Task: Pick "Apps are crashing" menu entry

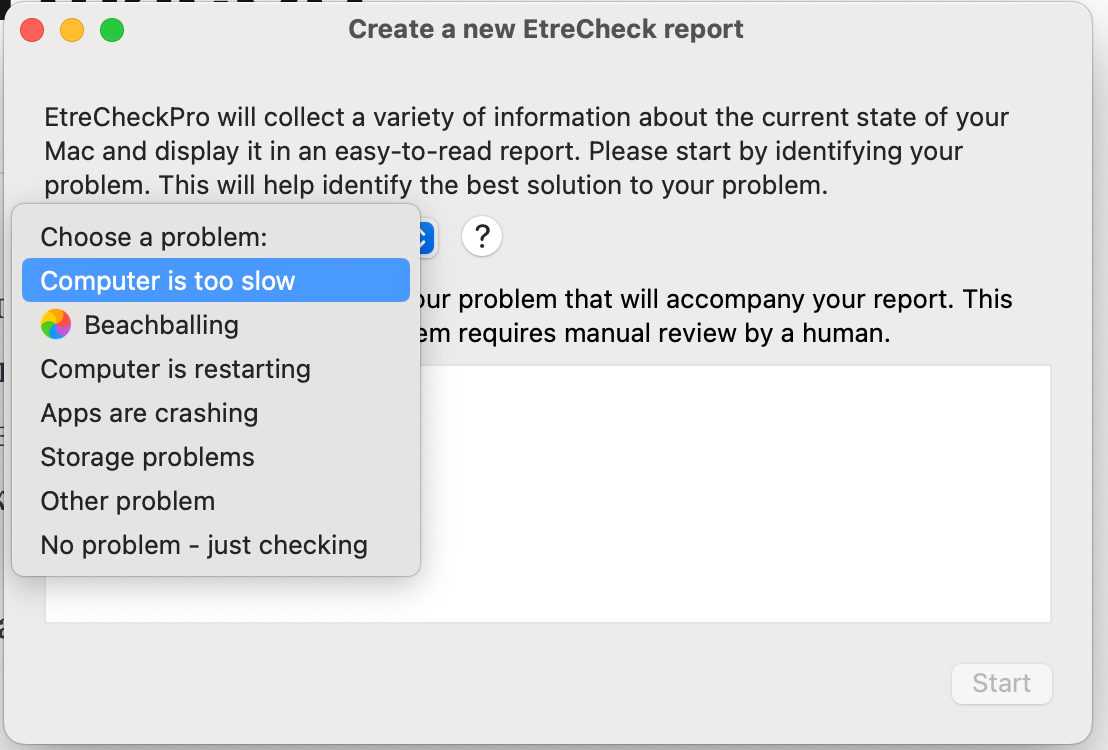Action: (216, 413)
